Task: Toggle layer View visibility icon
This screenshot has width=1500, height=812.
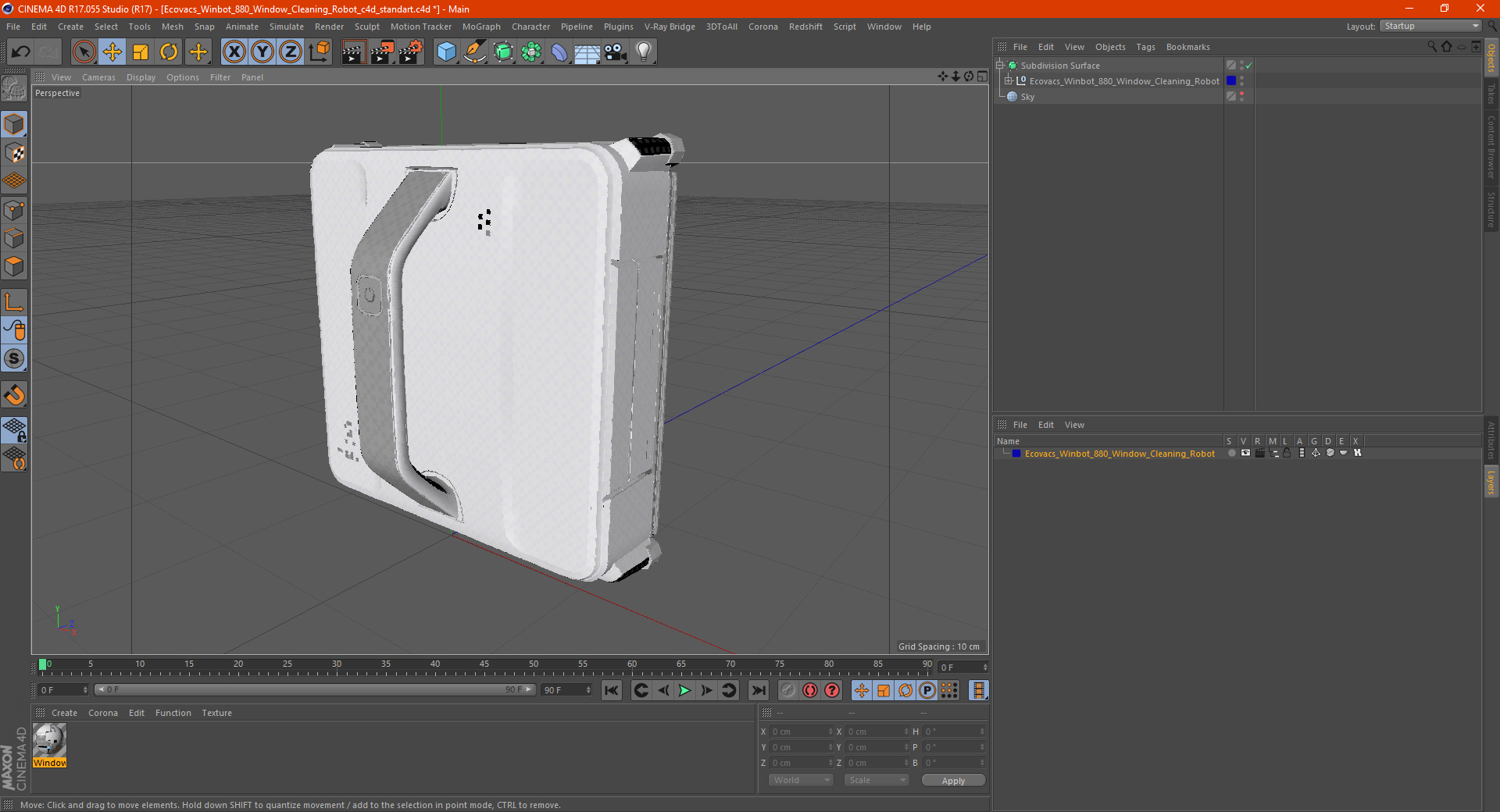Action: tap(1245, 453)
